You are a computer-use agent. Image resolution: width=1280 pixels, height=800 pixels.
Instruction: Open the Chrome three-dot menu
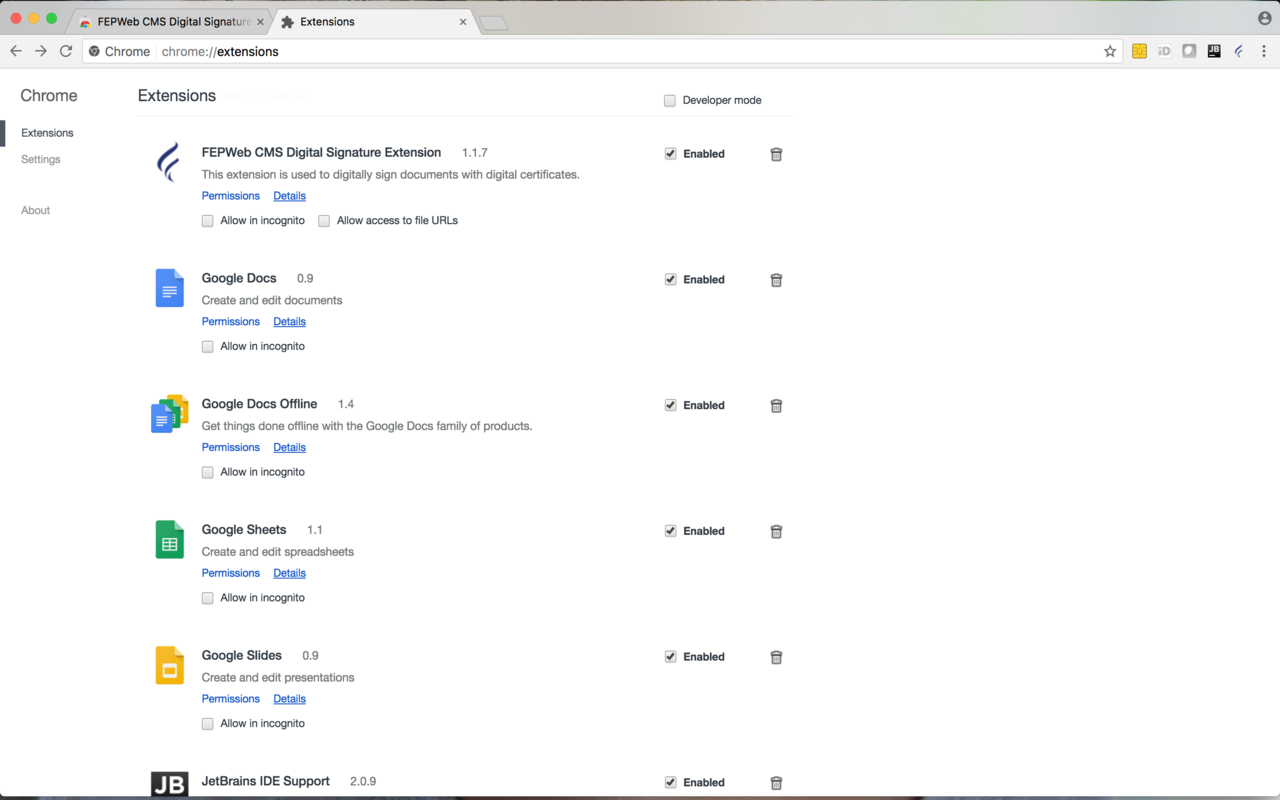click(1264, 51)
